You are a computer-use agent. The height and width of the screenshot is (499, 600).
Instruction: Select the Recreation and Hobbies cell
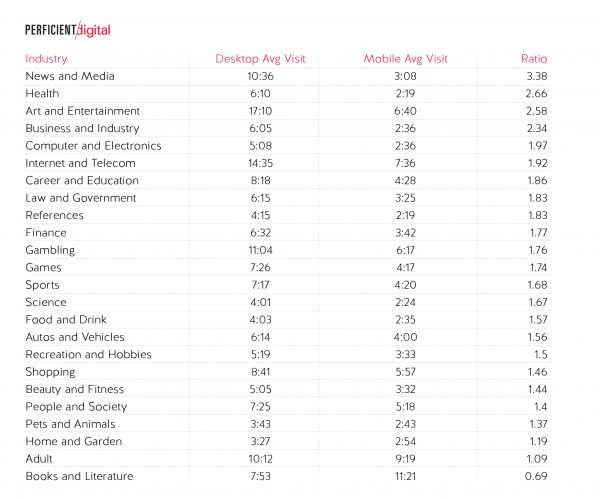coord(88,354)
